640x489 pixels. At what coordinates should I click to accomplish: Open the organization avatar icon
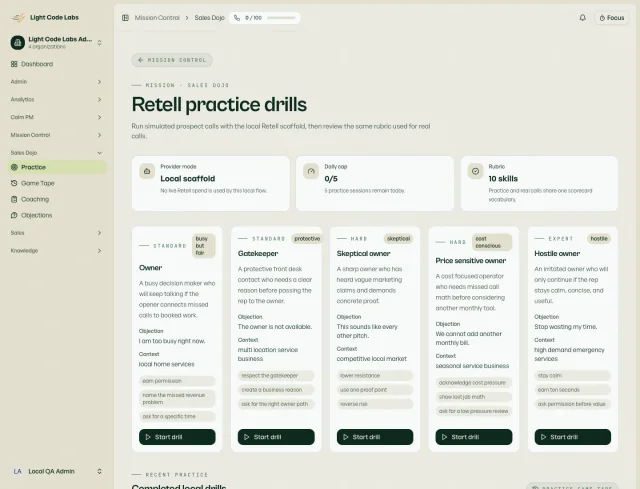click(x=18, y=42)
